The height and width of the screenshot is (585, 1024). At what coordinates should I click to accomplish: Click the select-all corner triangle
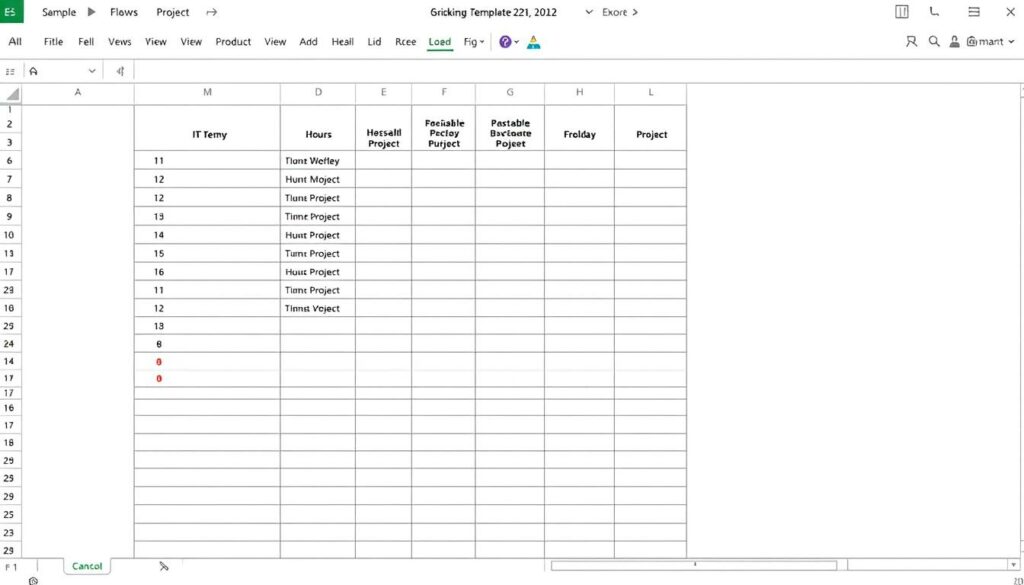coord(12,93)
